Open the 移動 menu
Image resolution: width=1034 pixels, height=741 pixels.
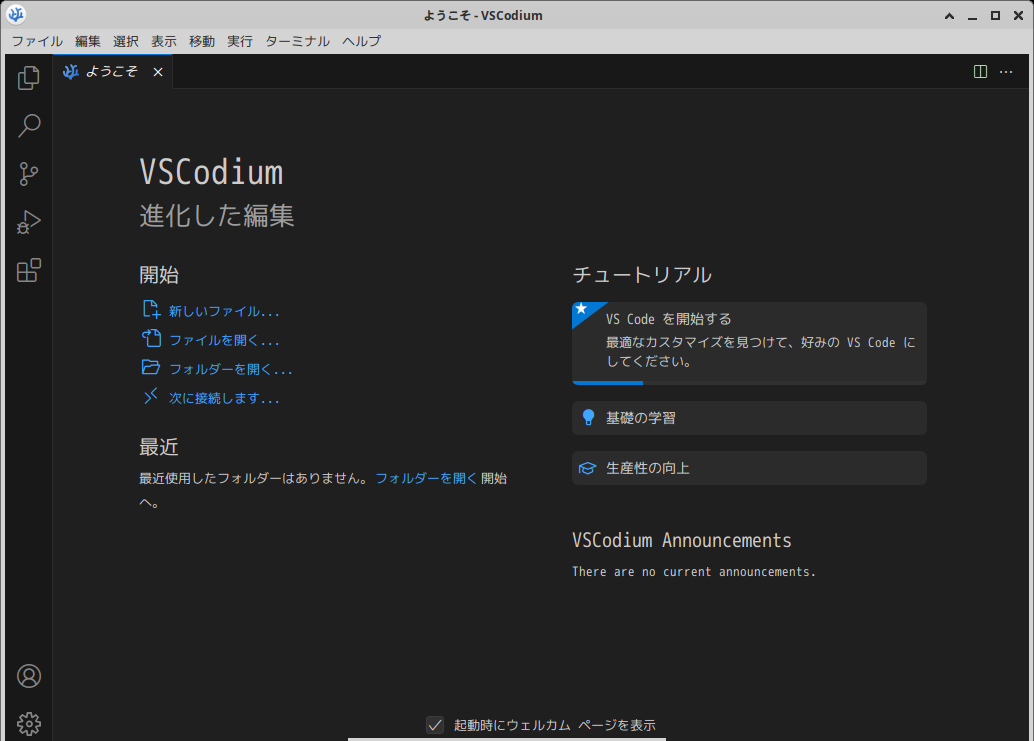(202, 41)
